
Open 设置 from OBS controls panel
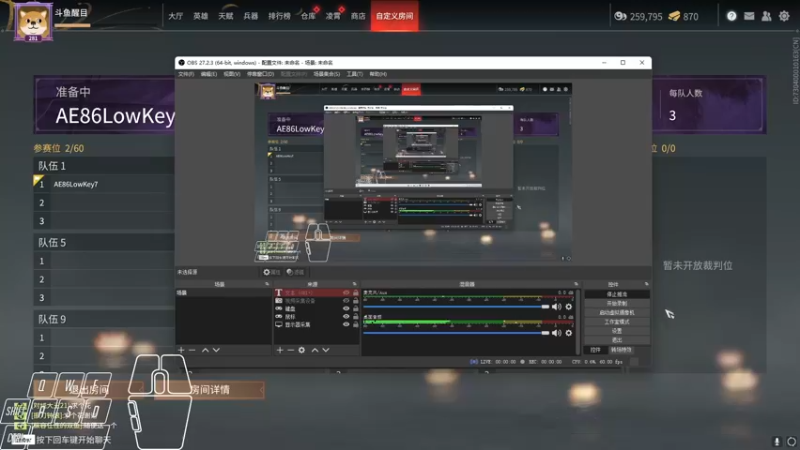click(x=617, y=331)
